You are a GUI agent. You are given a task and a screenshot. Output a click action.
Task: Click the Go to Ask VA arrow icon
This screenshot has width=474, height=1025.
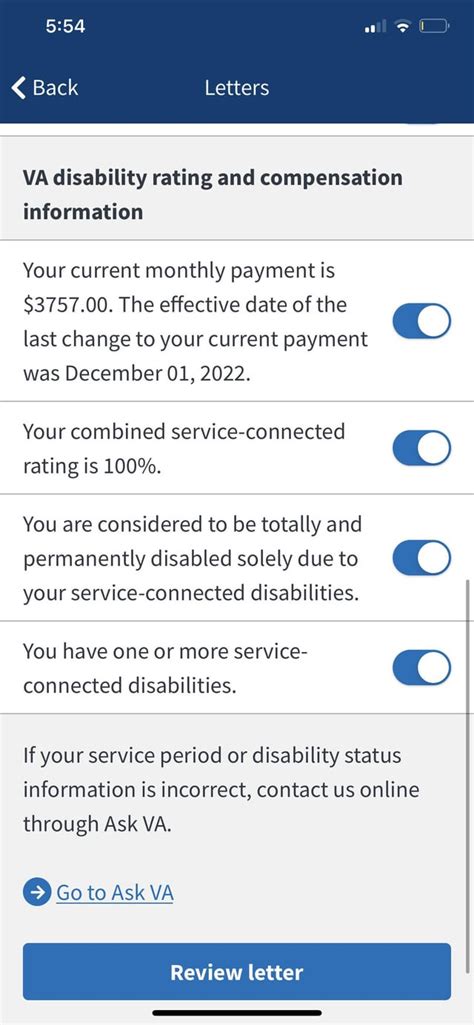[x=37, y=892]
